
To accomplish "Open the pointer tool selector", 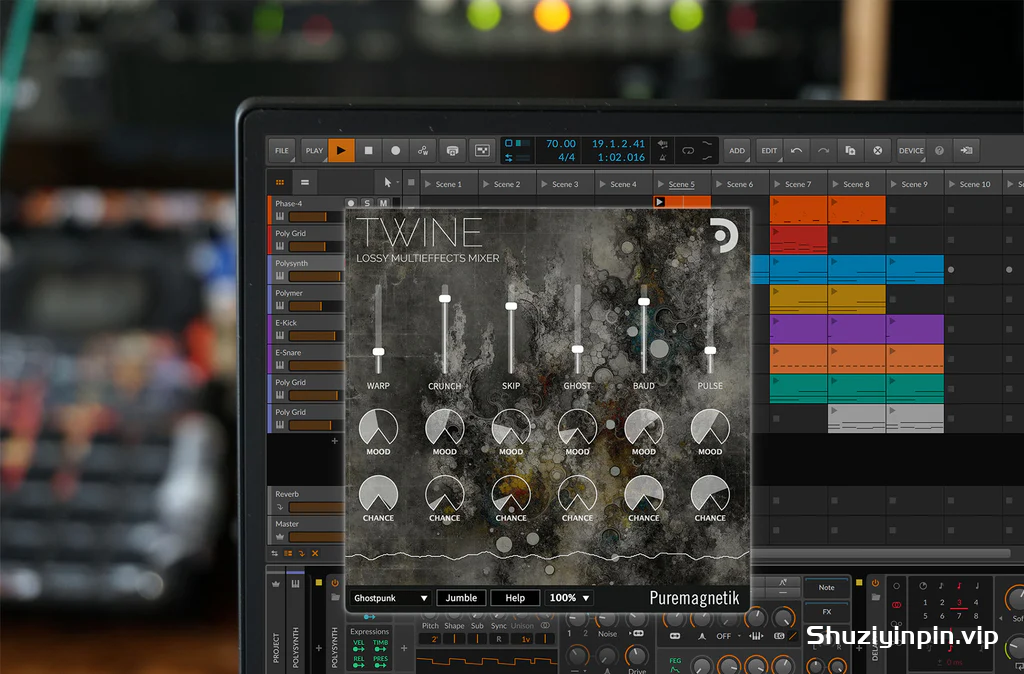I will click(x=389, y=182).
